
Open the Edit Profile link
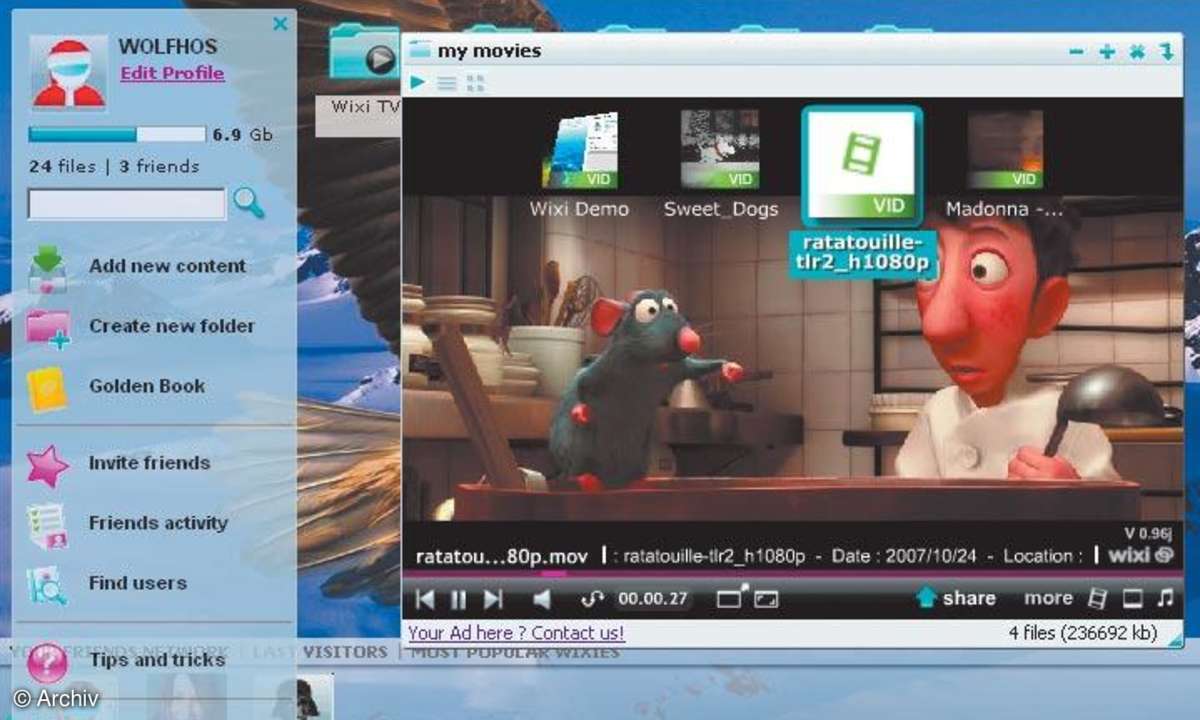coord(172,73)
